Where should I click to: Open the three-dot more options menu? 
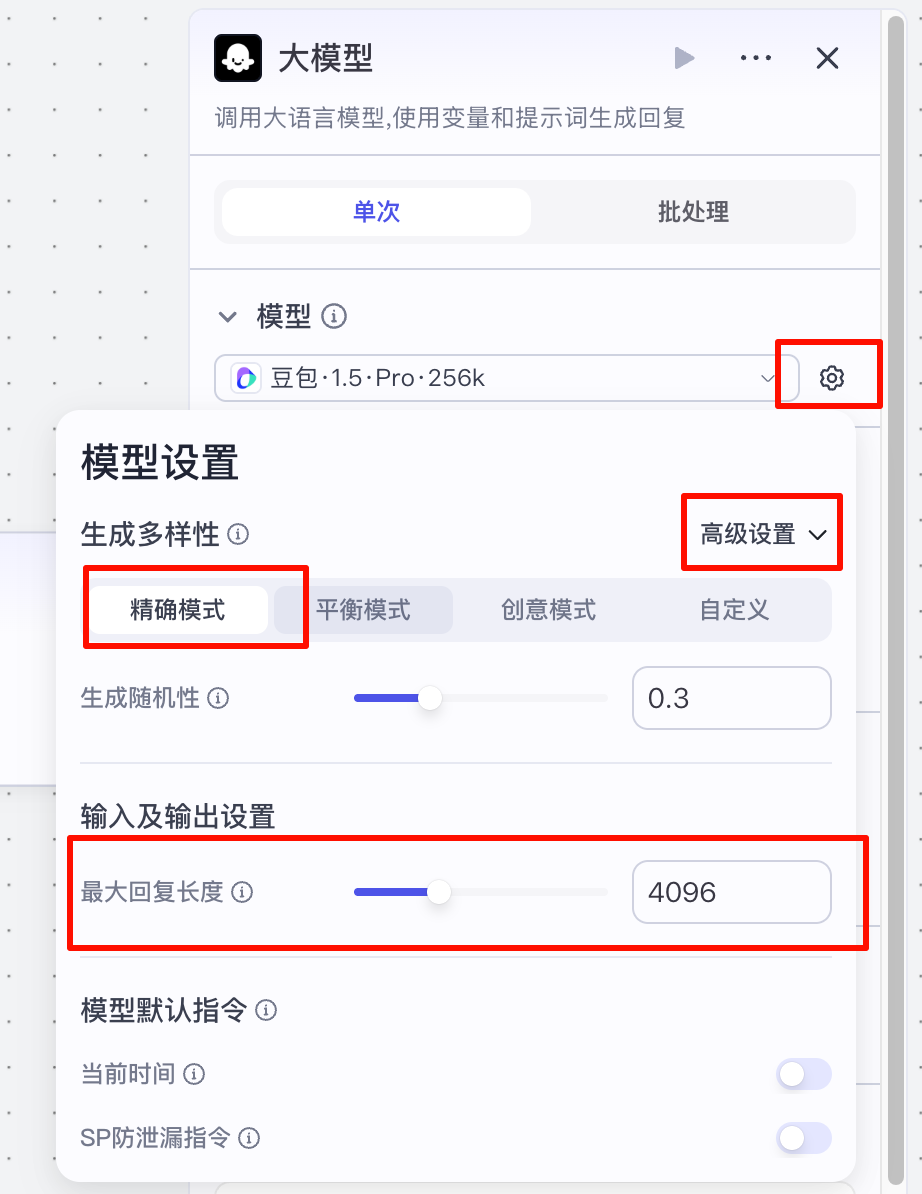tap(756, 58)
